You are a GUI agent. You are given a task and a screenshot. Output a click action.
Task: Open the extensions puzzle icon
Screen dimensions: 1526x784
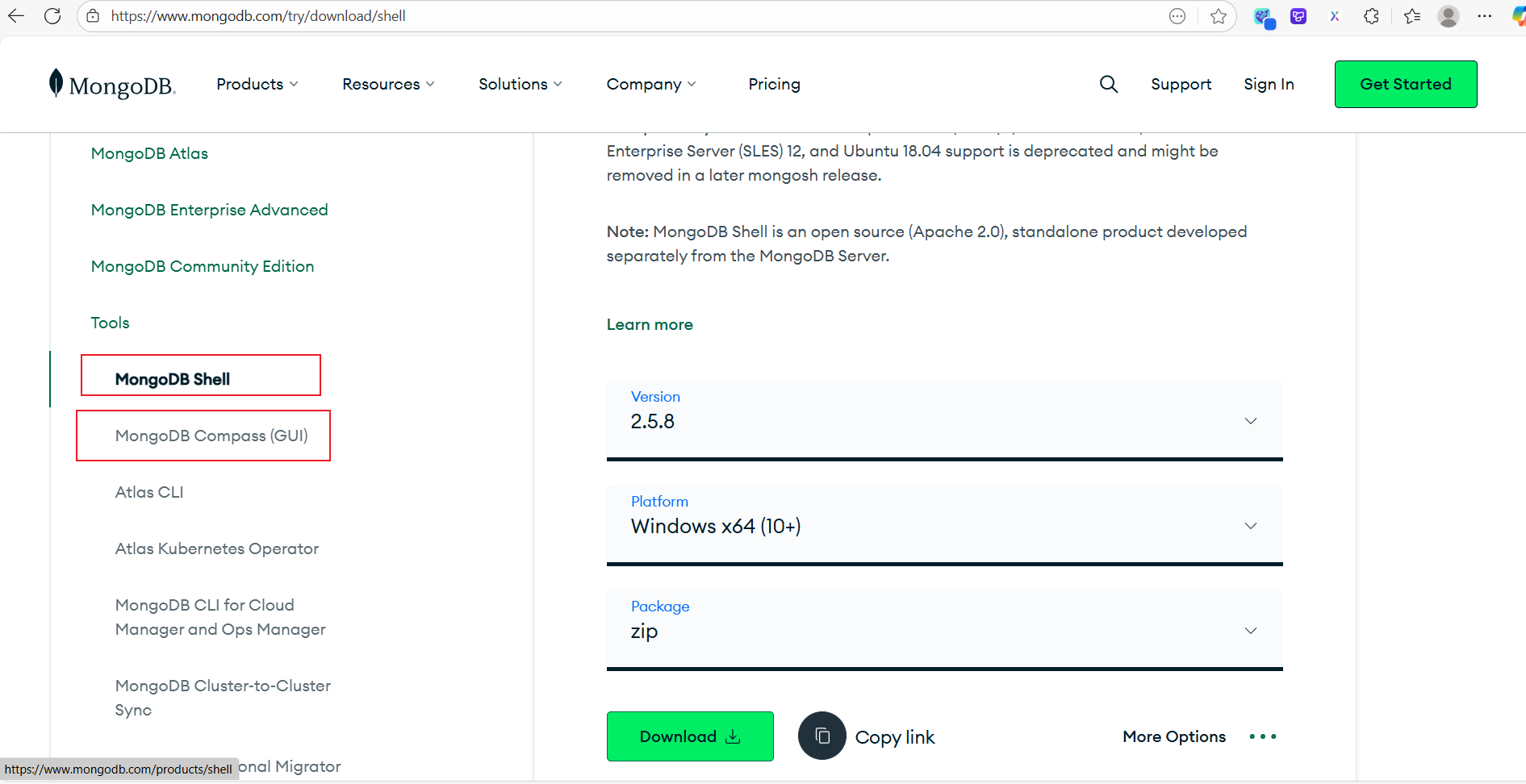pos(1371,16)
